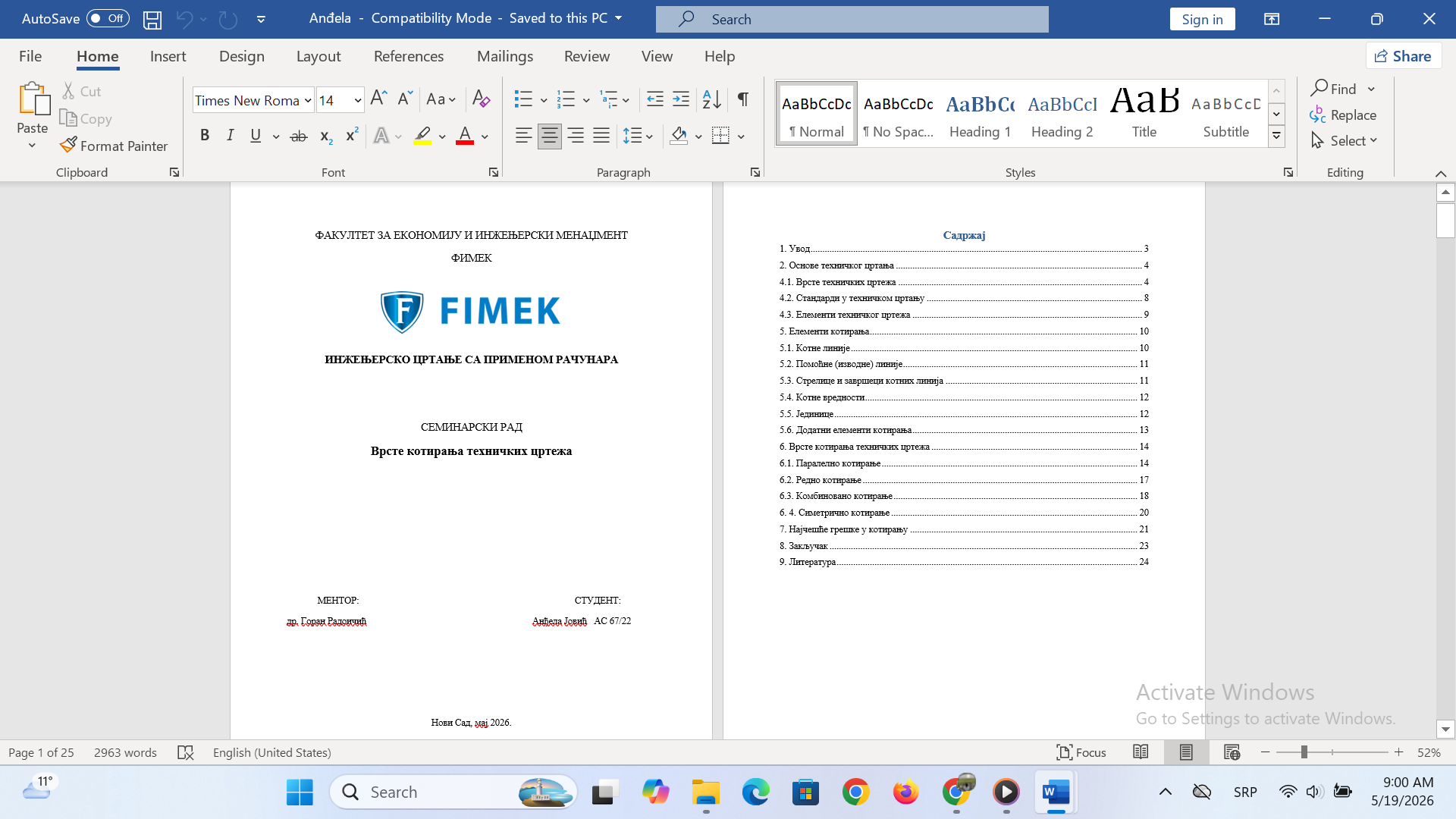
Task: Decrease paragraph indent
Action: coord(655,99)
